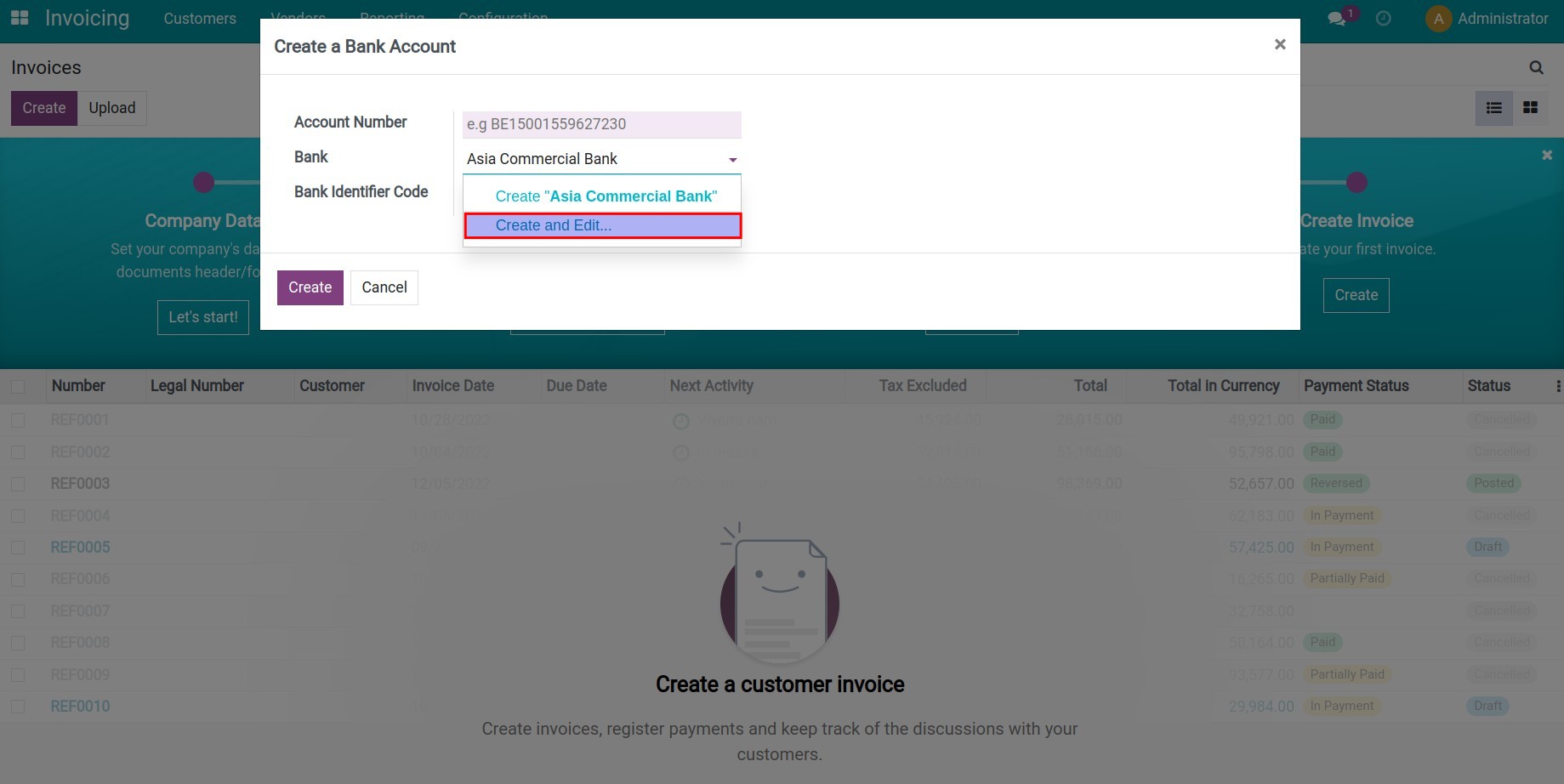Screen dimensions: 1564x784
Task: Open the table options ellipsis icon
Action: (x=1558, y=385)
